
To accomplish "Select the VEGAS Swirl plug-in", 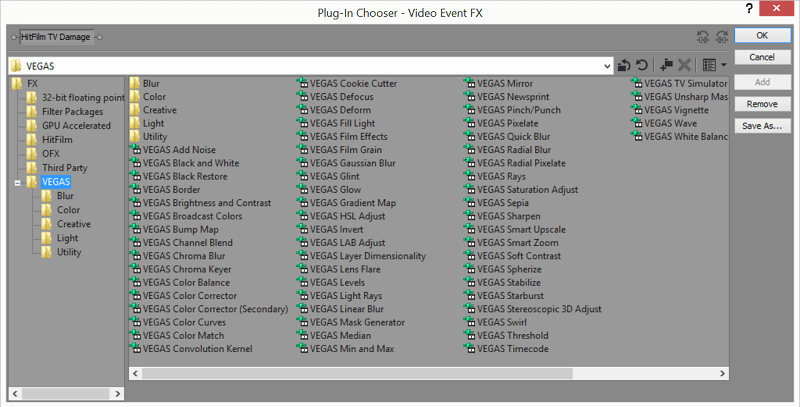I will (x=495, y=322).
